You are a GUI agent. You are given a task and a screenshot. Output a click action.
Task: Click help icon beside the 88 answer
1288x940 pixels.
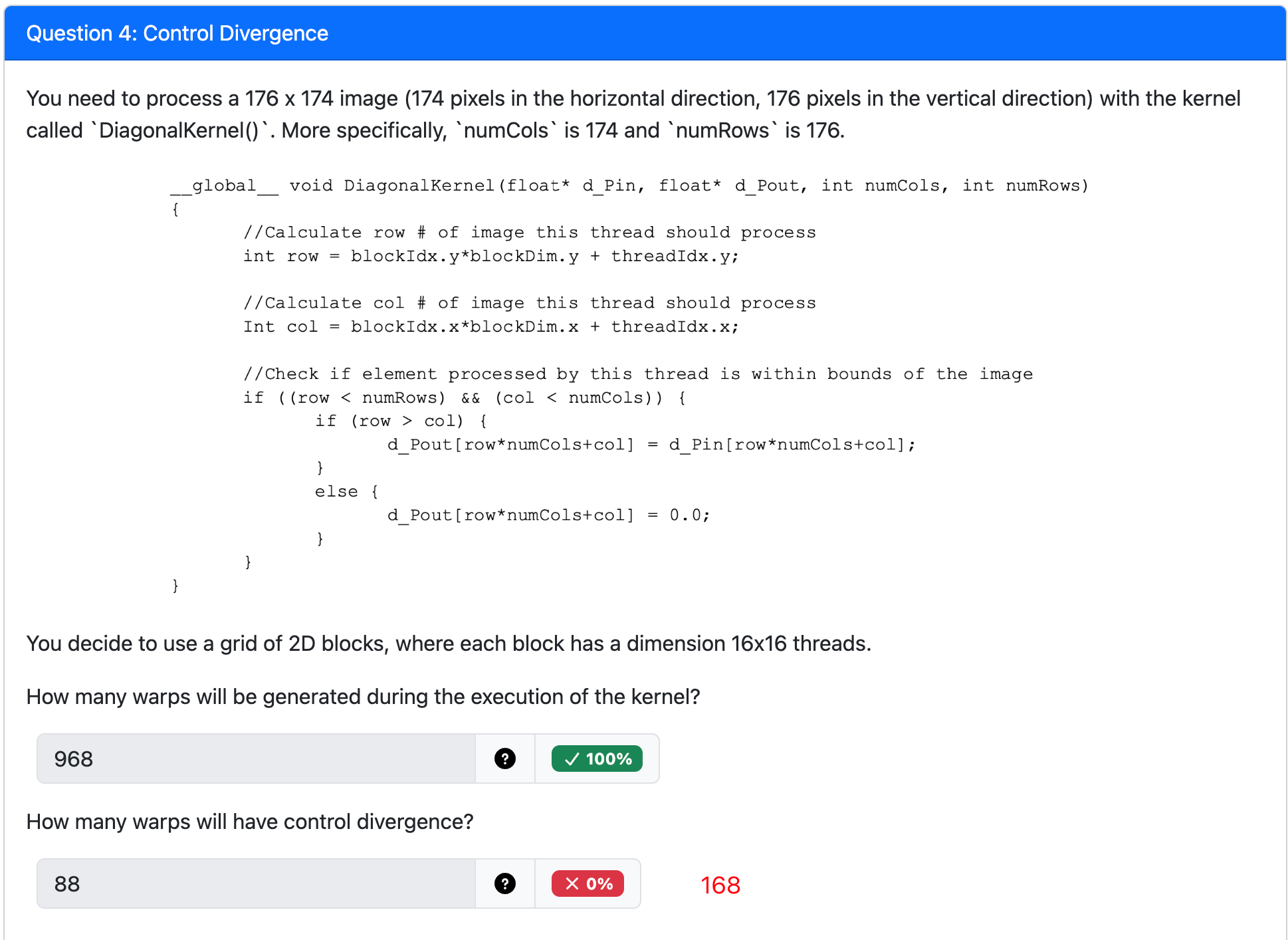pos(504,883)
